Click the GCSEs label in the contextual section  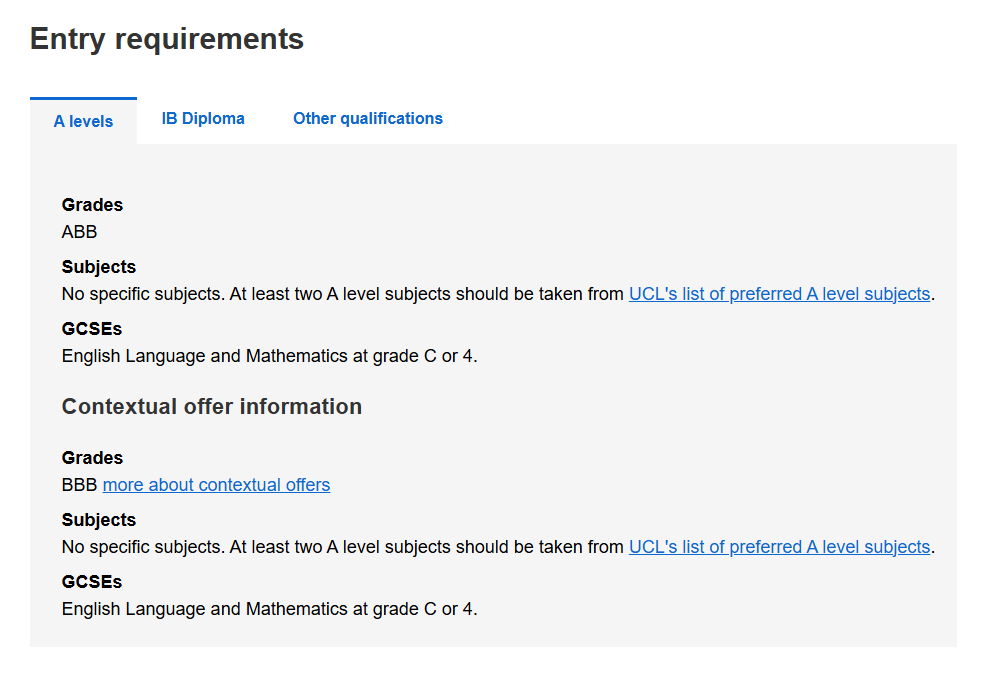91,581
